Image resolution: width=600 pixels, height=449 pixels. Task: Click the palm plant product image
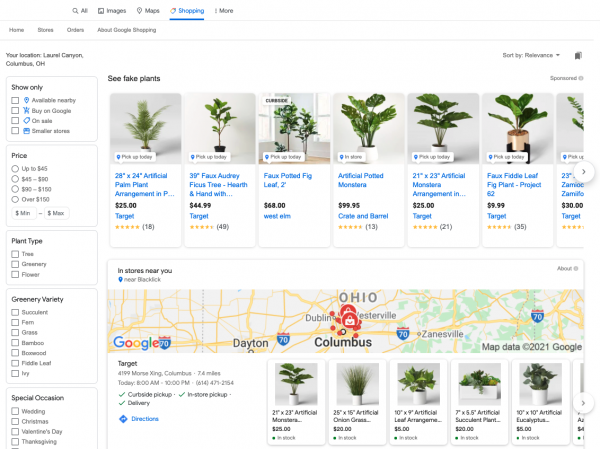pos(145,129)
